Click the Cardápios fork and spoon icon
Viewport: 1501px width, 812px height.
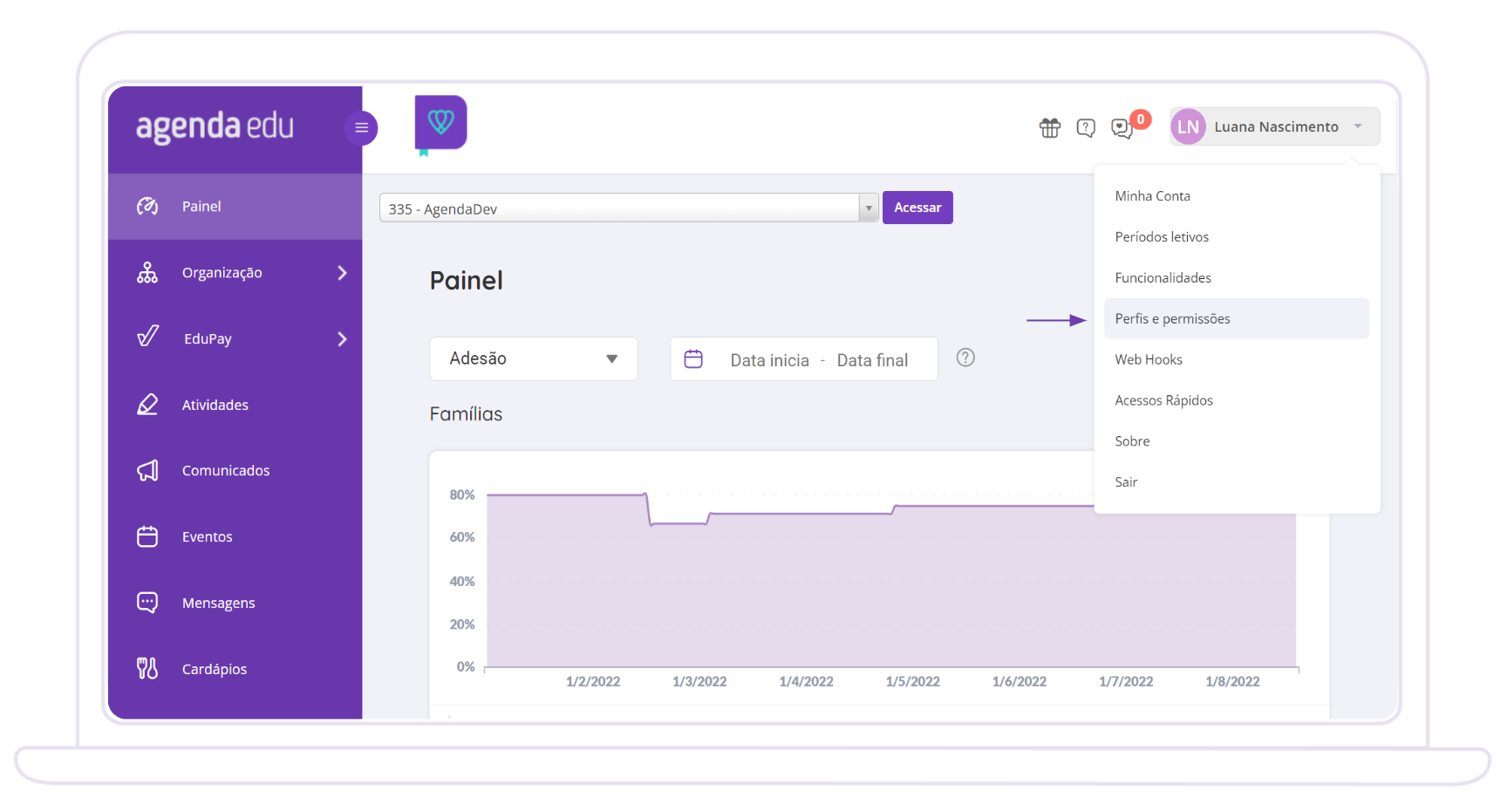point(147,669)
